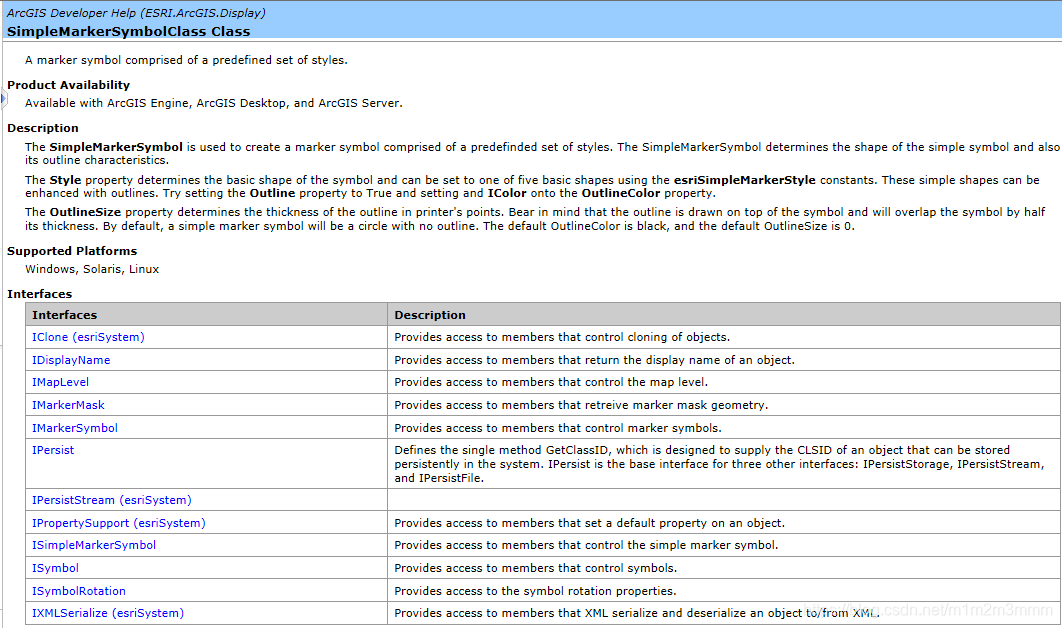Click 'Provides access to members that control the map level.'
1062x628 pixels.
tap(551, 382)
